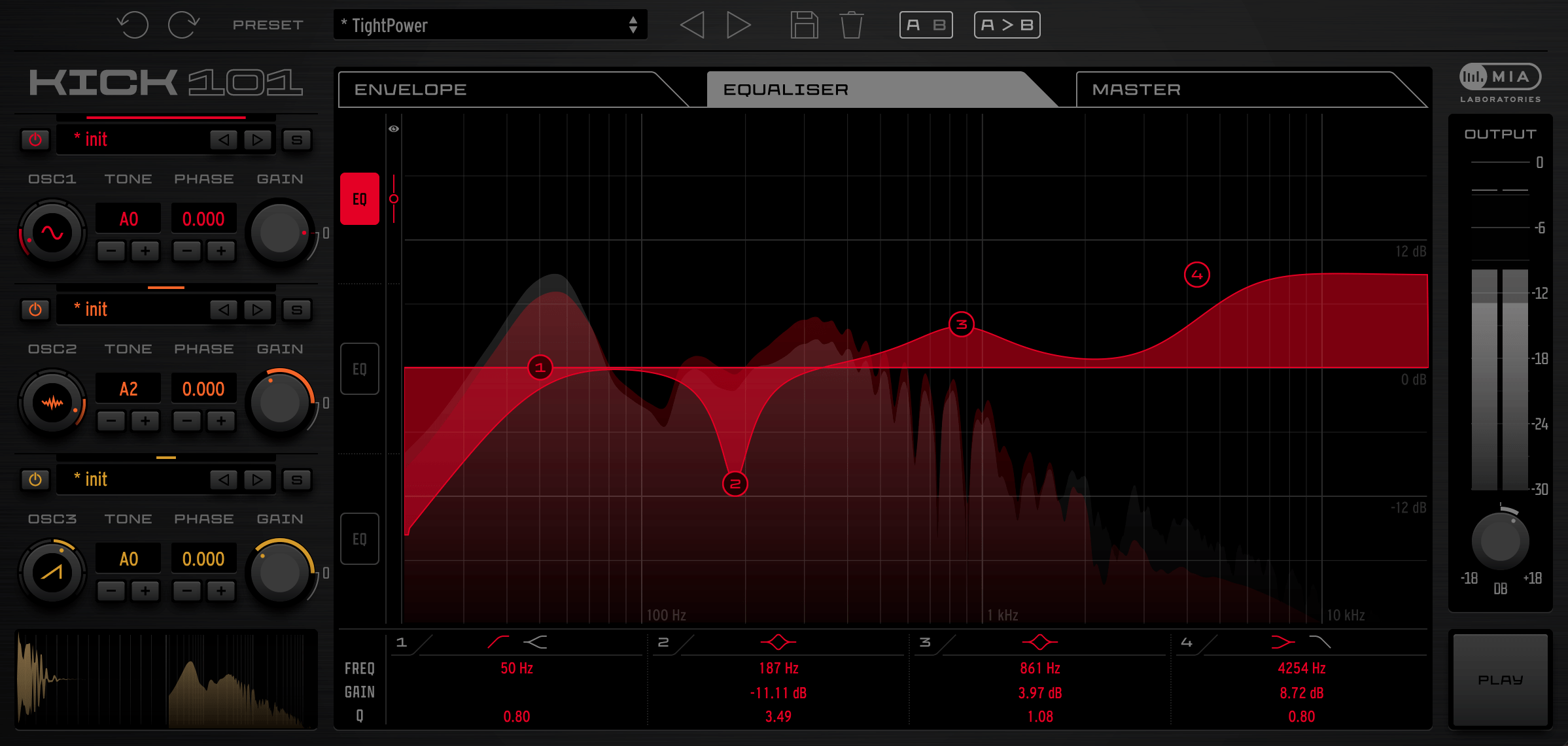Solo OSC2 with its S button
The height and width of the screenshot is (746, 1568).
click(296, 309)
